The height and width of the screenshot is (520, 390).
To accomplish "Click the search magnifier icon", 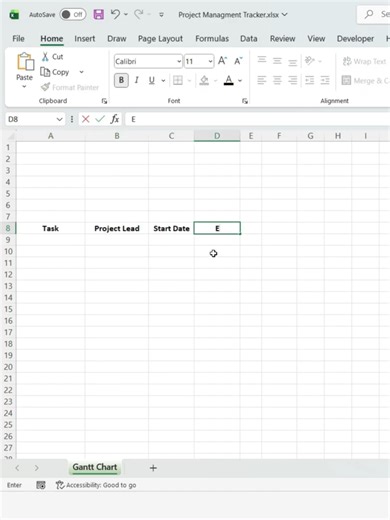I will click(369, 14).
